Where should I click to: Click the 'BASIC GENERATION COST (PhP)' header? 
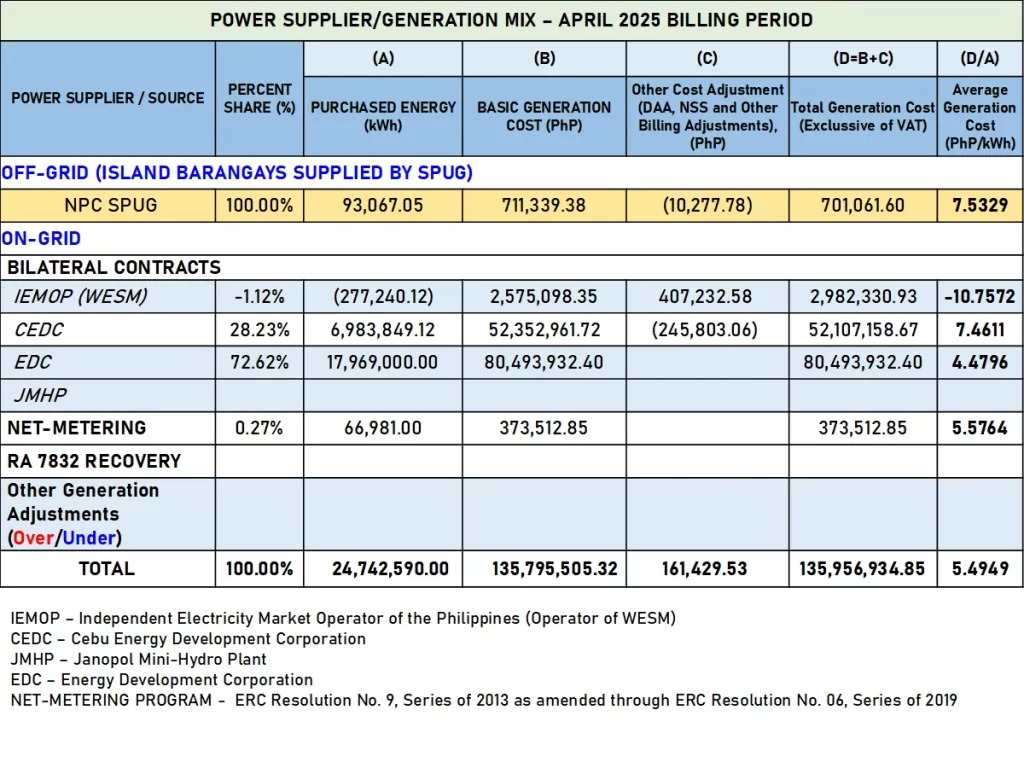click(544, 116)
